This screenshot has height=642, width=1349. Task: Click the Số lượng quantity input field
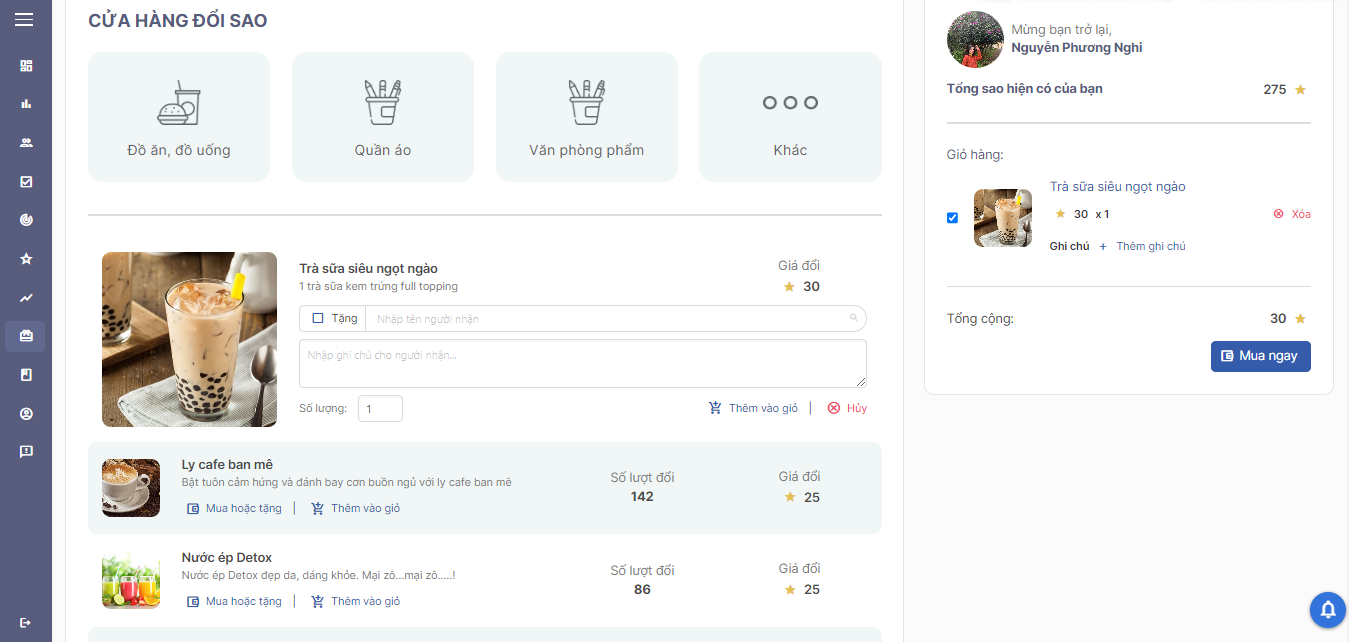point(380,408)
